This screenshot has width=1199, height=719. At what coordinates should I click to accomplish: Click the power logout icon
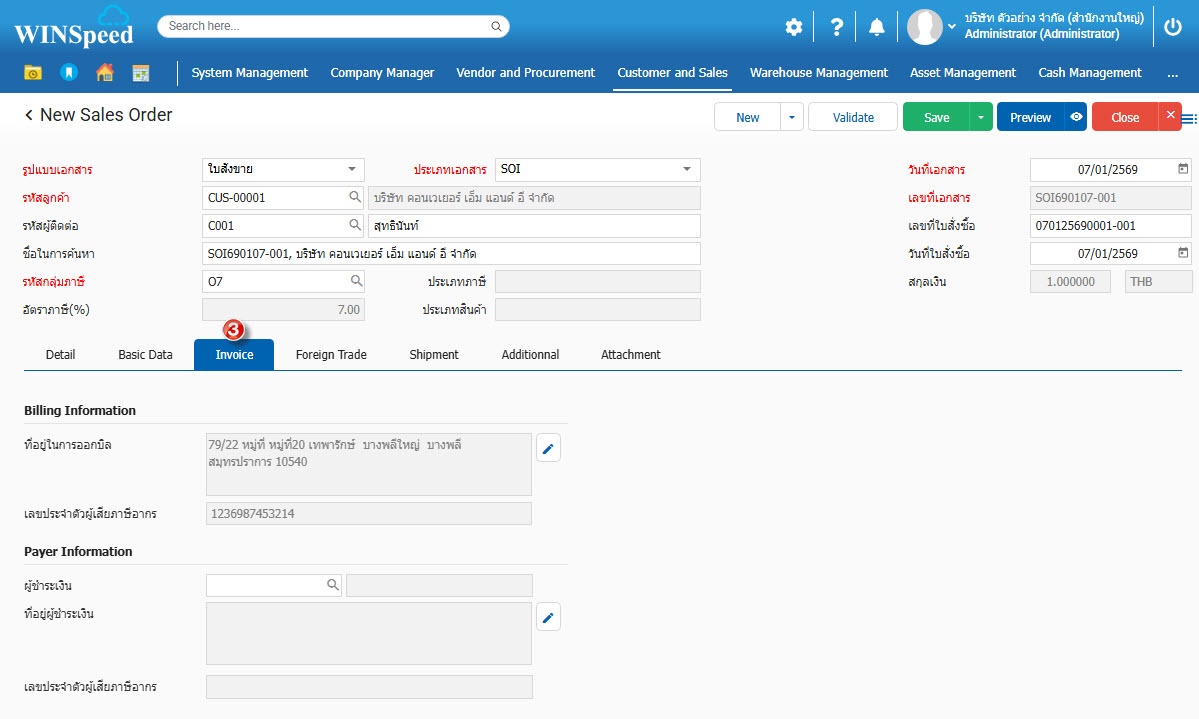1173,27
